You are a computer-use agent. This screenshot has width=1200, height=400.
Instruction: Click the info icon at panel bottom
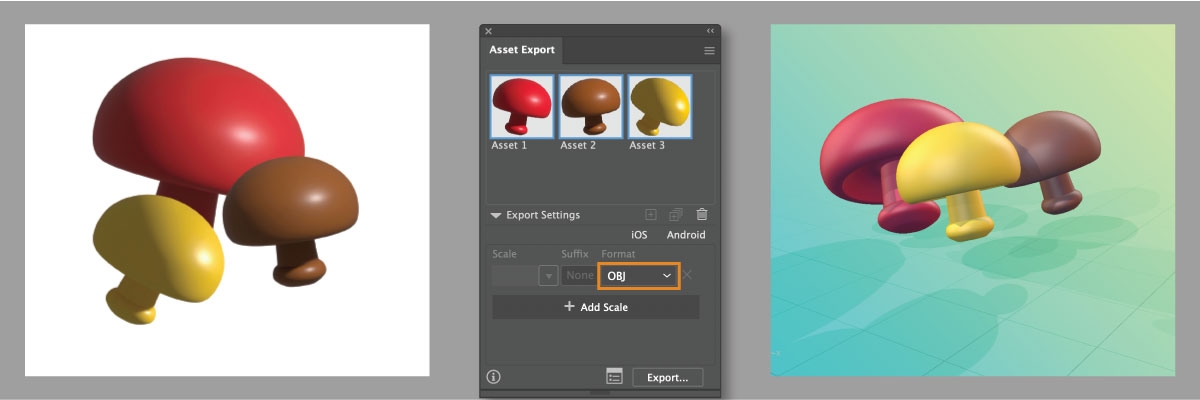tap(494, 377)
